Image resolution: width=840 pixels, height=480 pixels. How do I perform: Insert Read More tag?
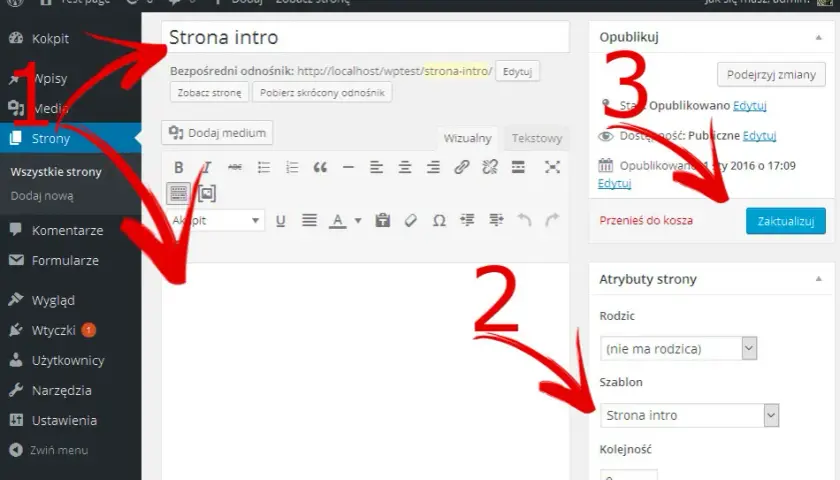(x=518, y=167)
